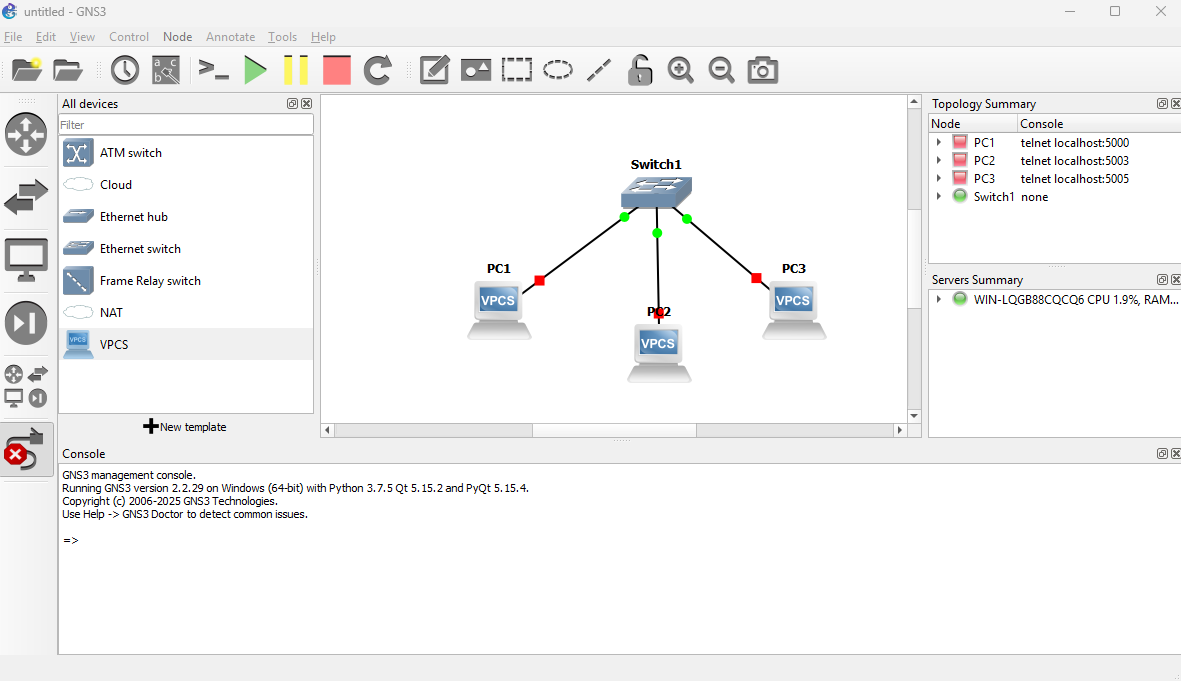Open console connect to all nodes

pos(213,70)
